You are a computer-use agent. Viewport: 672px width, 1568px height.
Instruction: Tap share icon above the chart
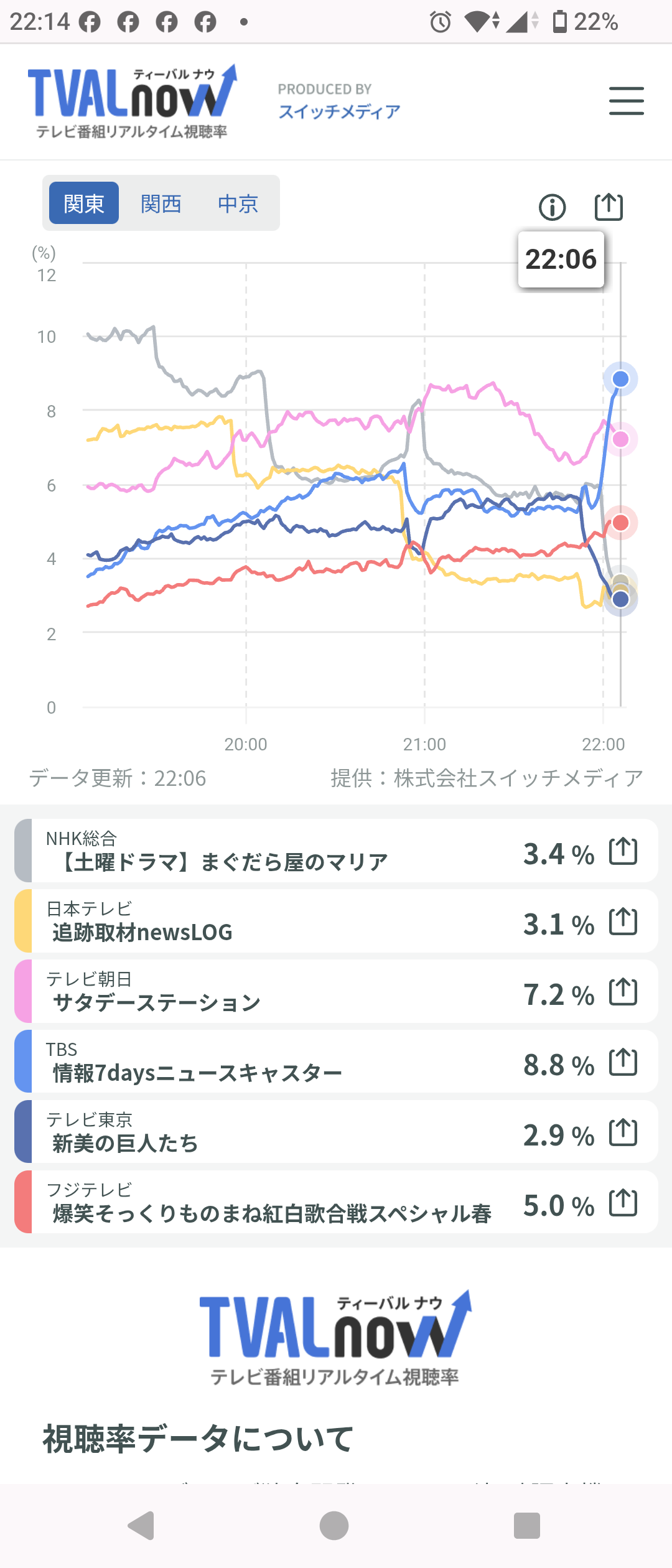tap(609, 207)
